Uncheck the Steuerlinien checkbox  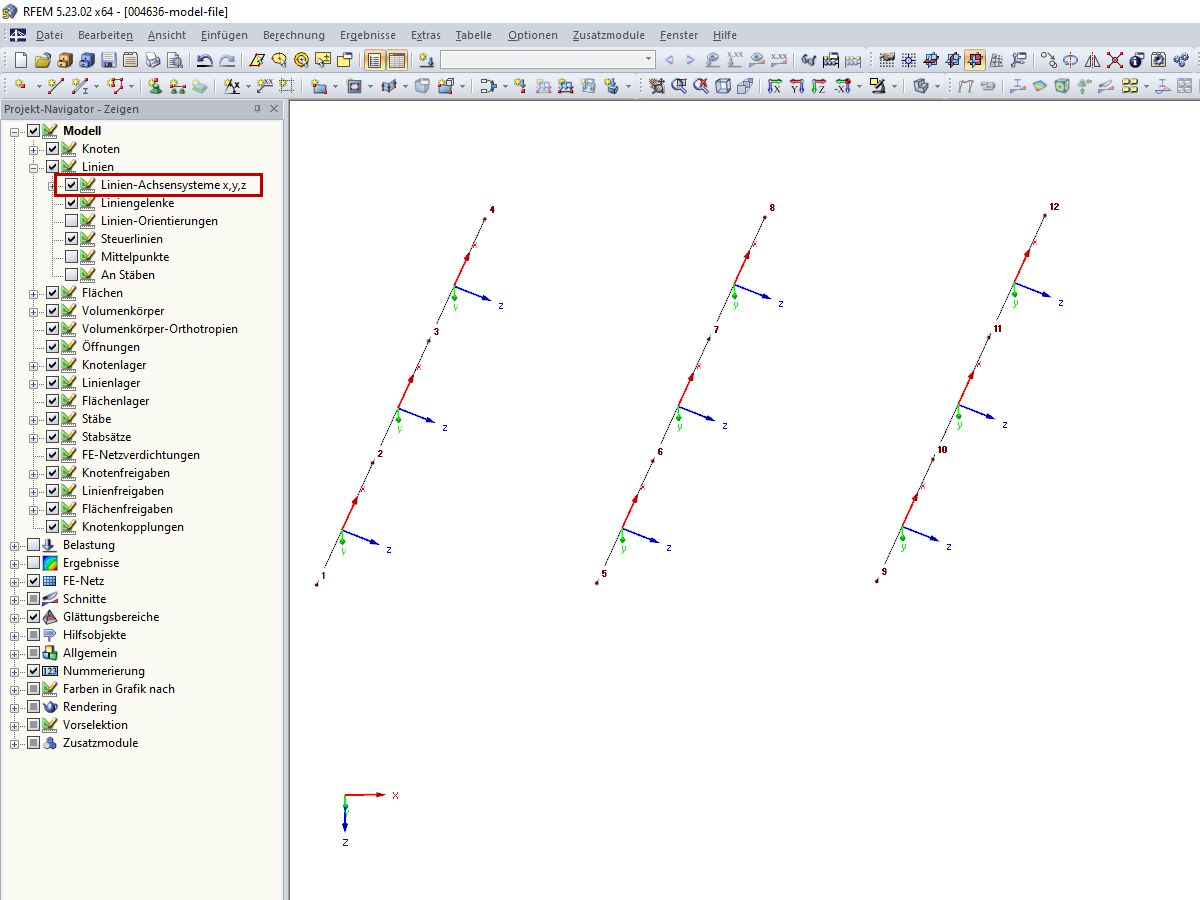[x=72, y=239]
